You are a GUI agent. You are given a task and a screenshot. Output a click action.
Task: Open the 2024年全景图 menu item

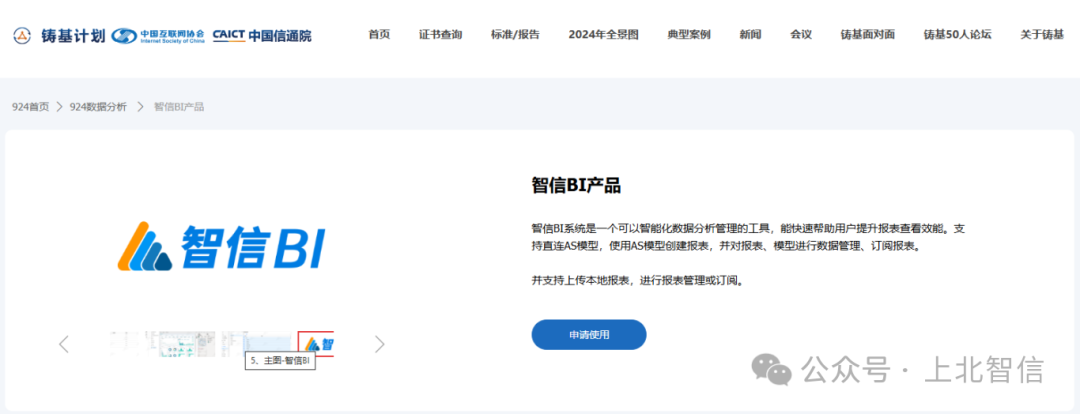[x=603, y=34]
